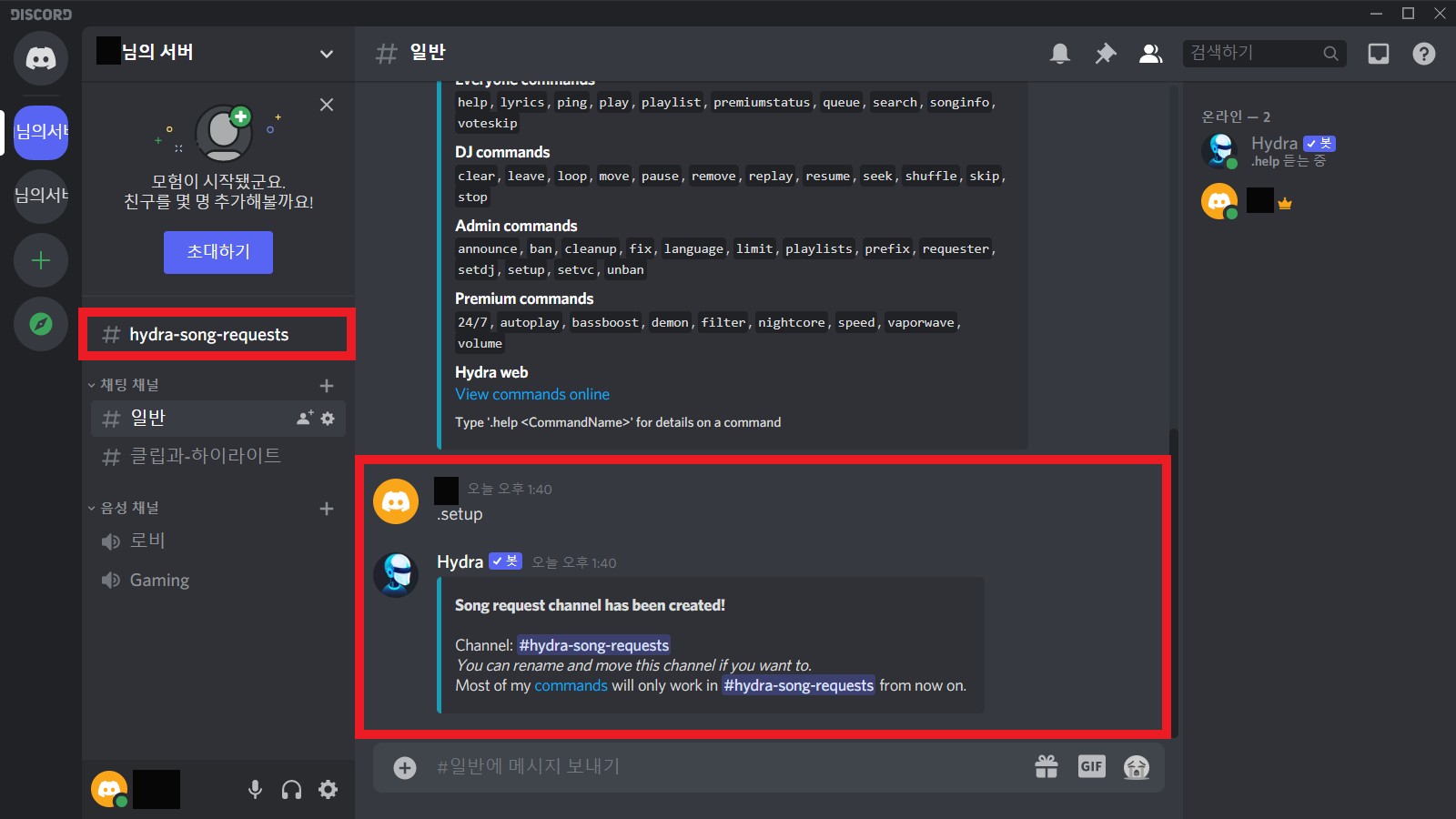Collapse the 음성 채널 category
This screenshot has height=819, width=1456.
(x=124, y=508)
